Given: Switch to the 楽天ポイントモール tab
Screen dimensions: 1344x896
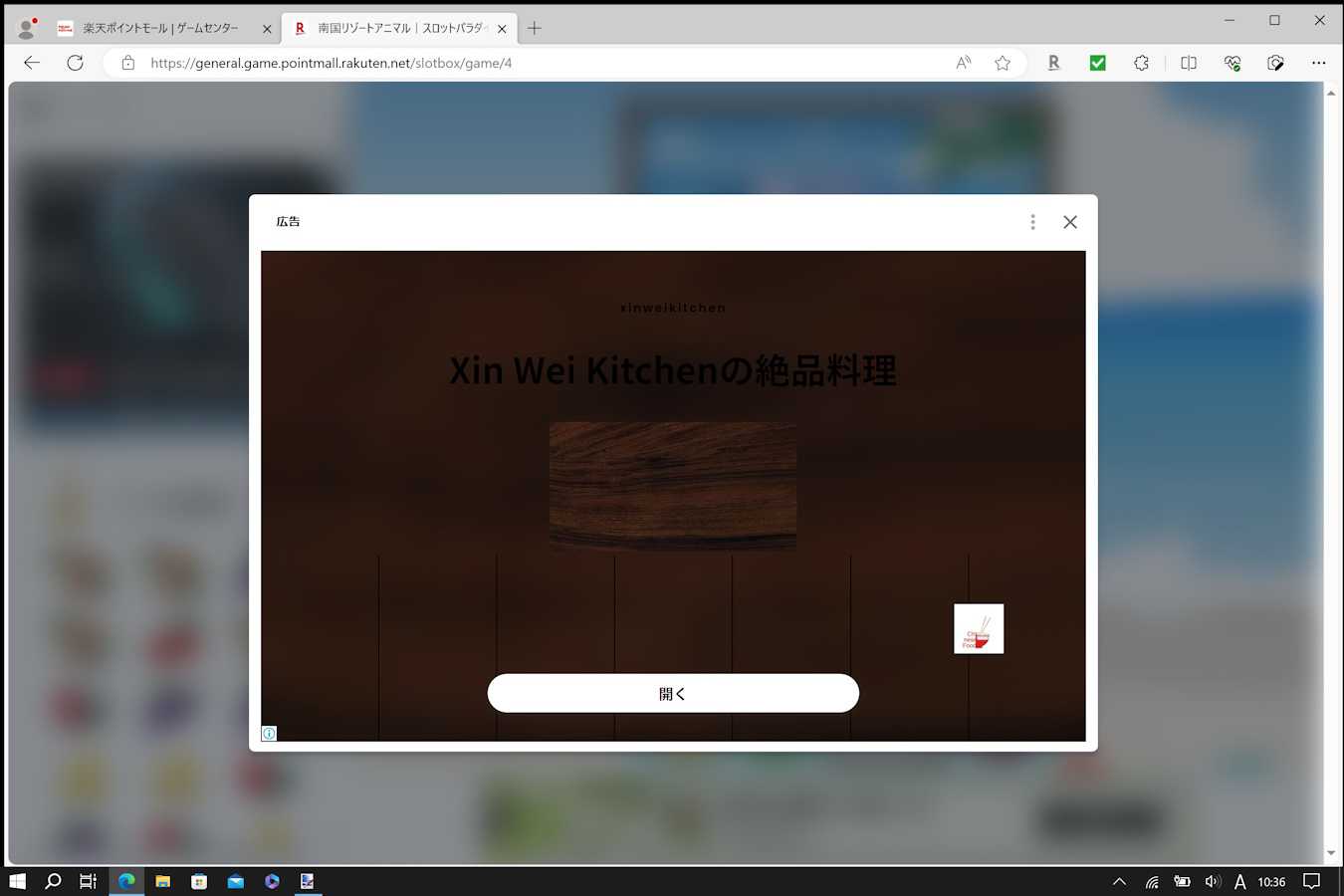Looking at the screenshot, I should click(x=164, y=28).
